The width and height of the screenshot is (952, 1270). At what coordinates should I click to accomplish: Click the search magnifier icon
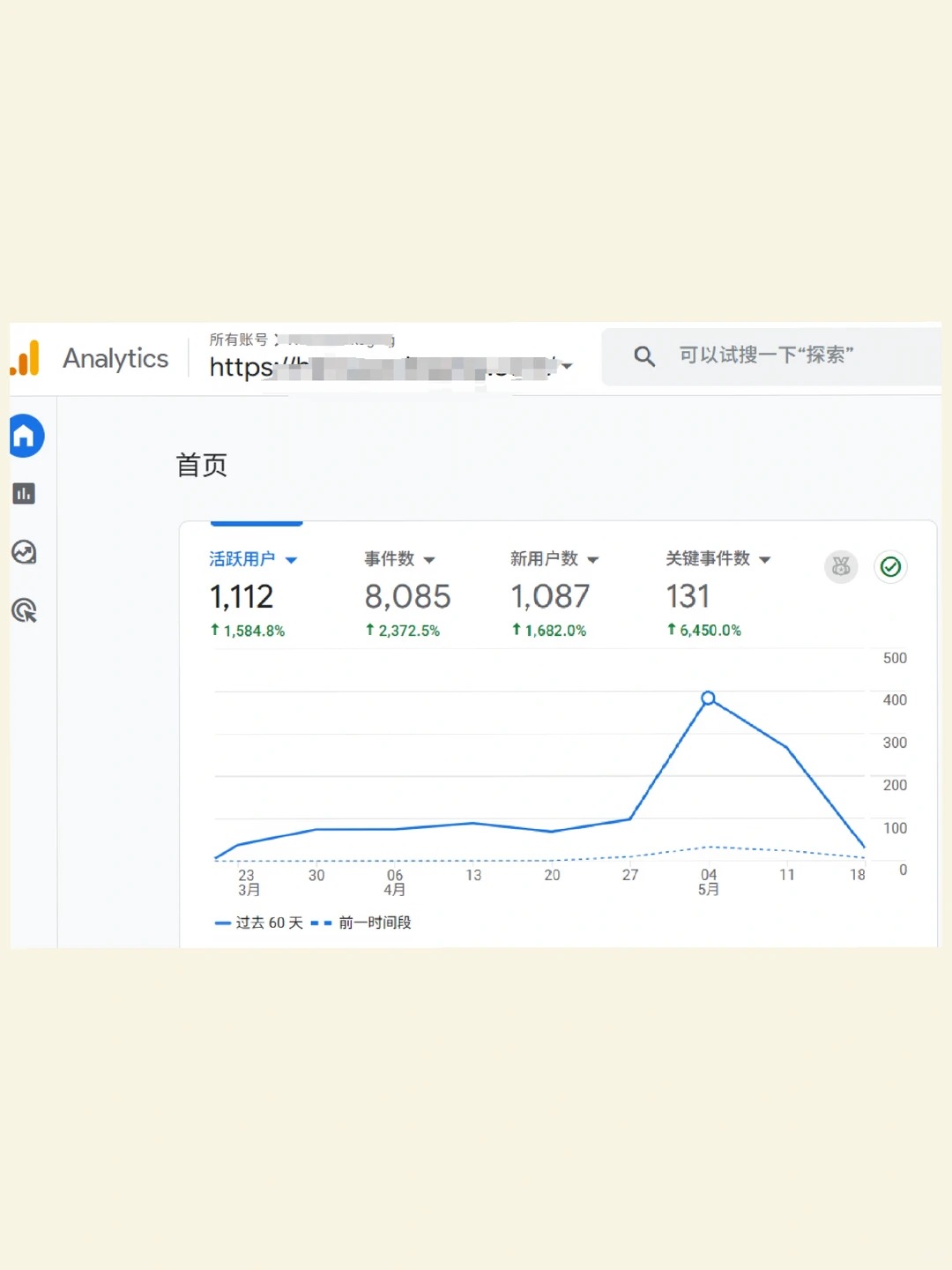[644, 356]
